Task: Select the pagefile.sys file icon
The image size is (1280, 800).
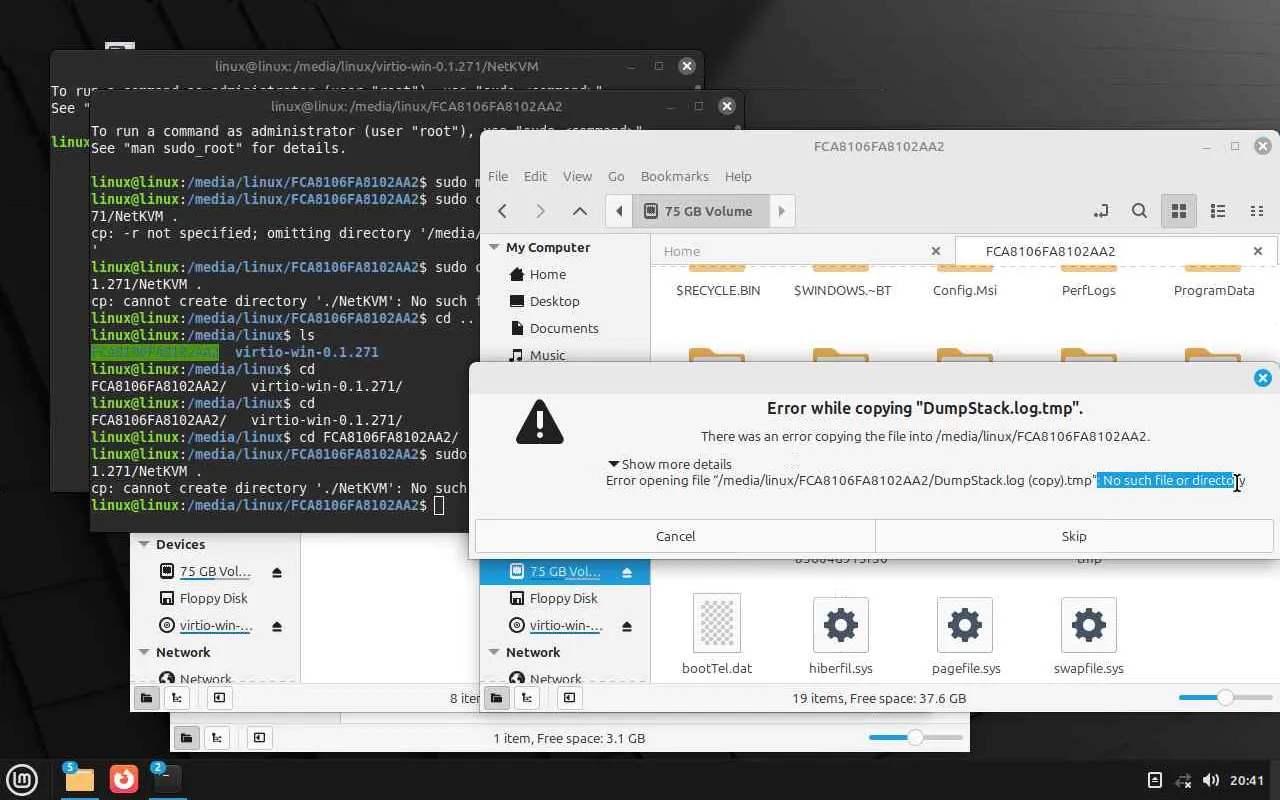Action: click(x=964, y=625)
